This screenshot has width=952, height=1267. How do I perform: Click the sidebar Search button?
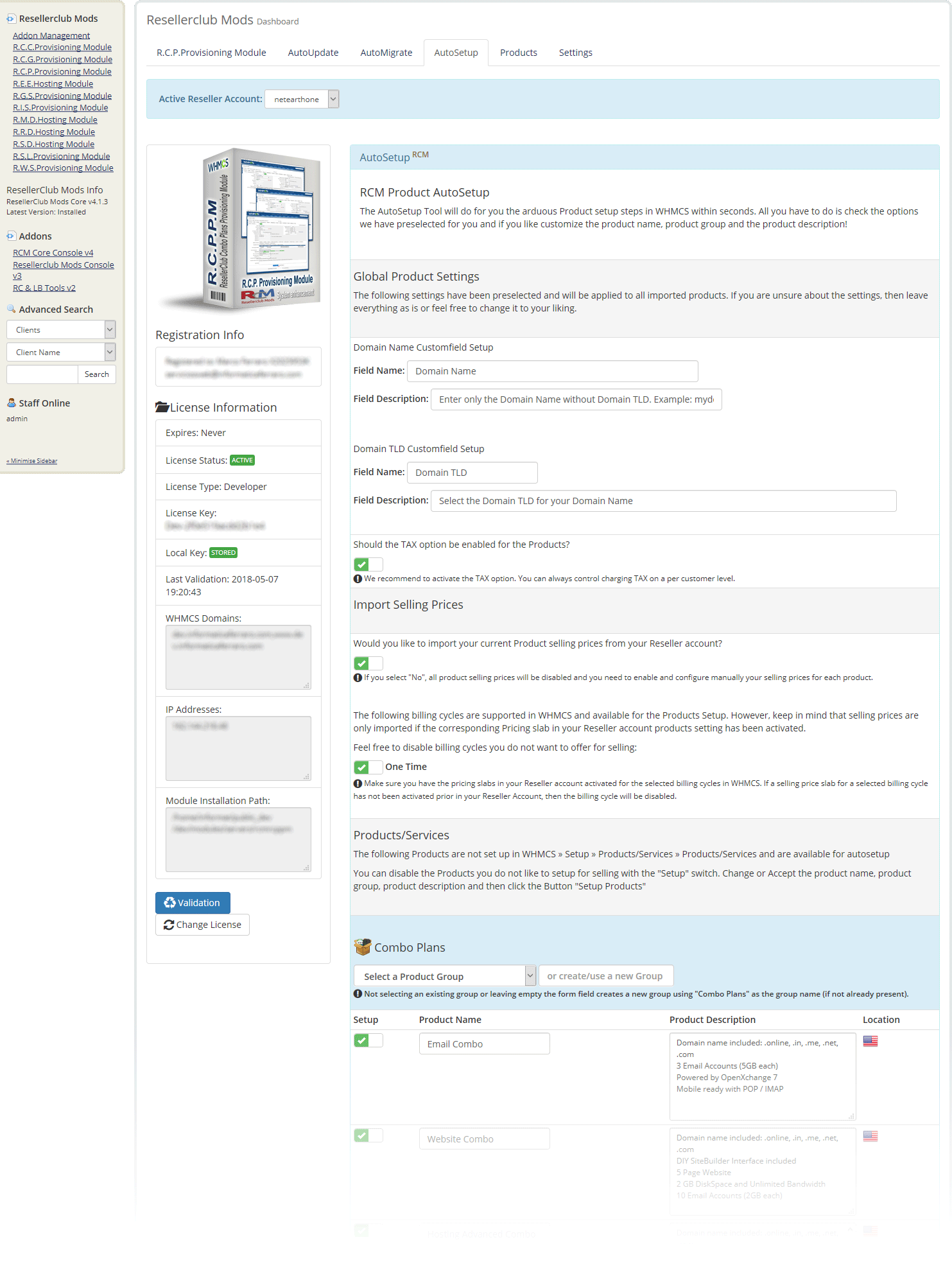point(97,374)
